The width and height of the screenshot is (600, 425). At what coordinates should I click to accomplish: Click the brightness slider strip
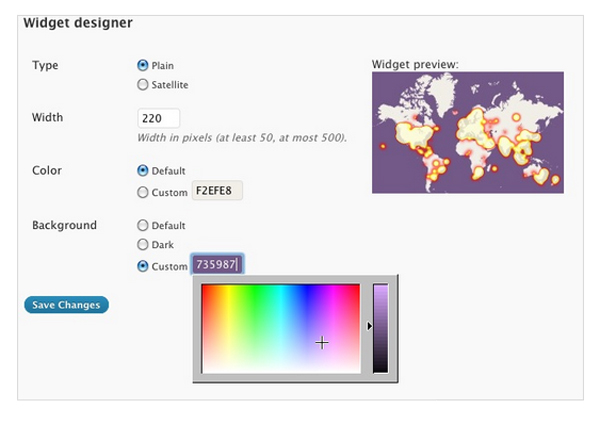click(380, 328)
